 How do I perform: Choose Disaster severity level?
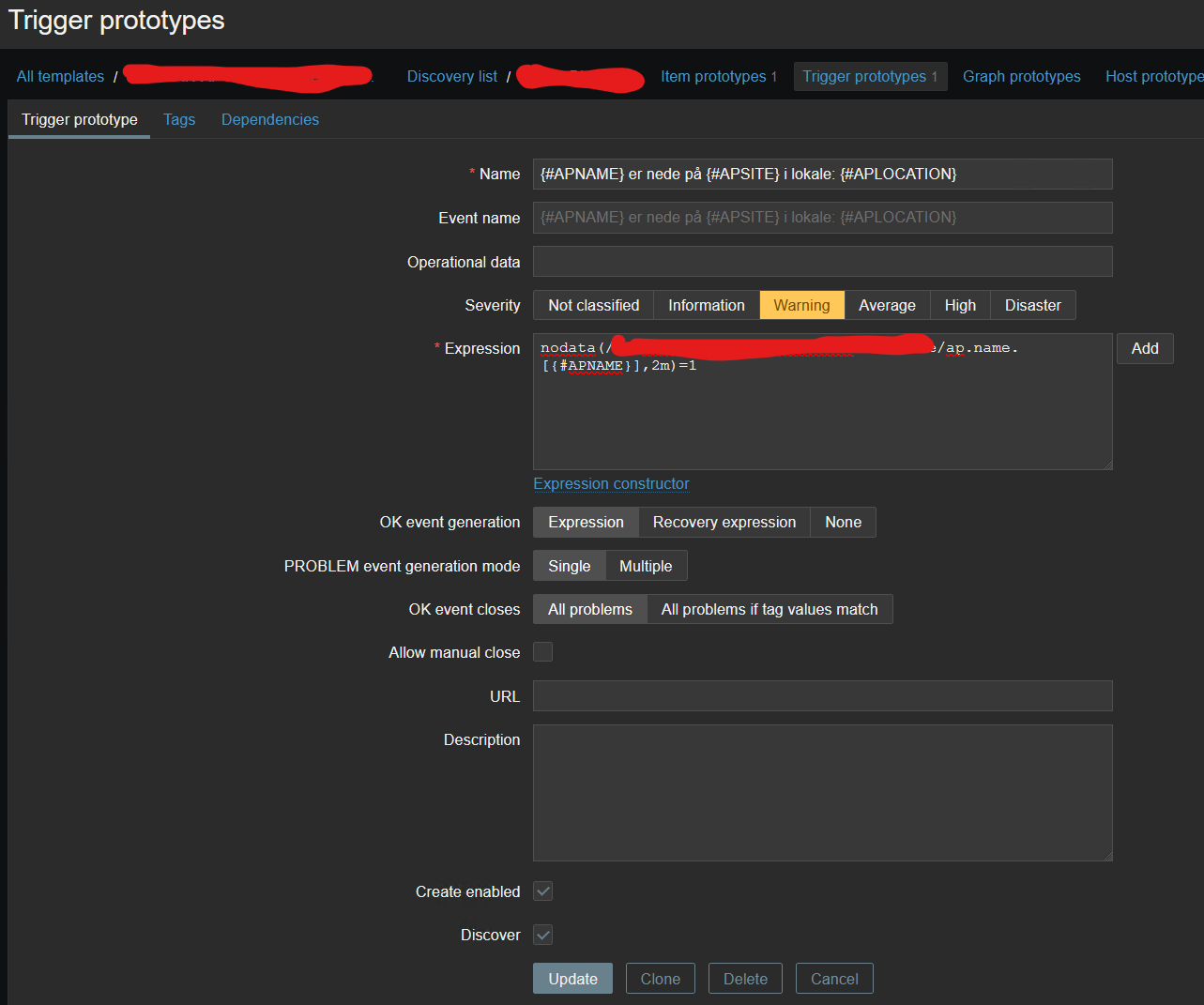1032,305
